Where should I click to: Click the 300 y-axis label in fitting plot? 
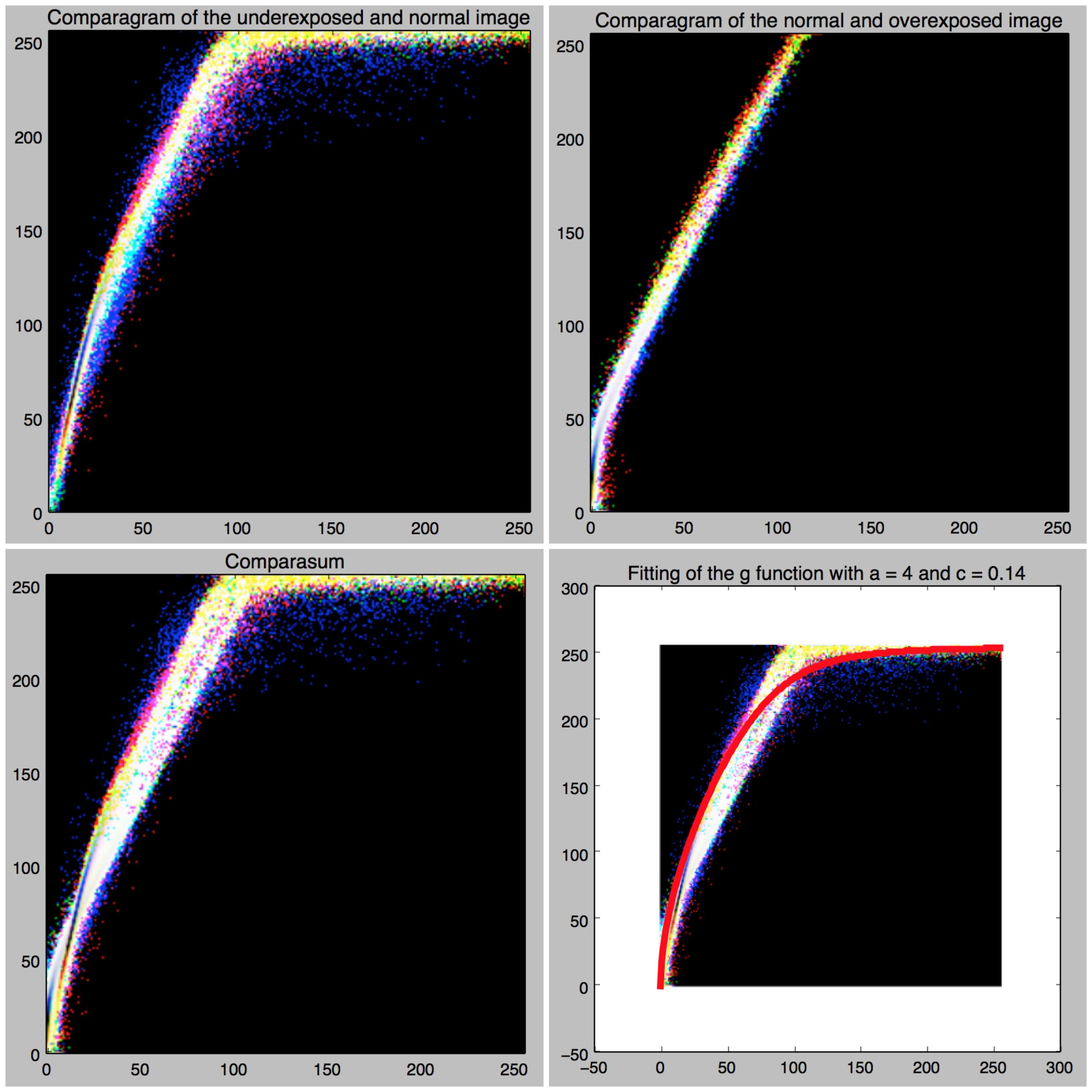click(x=574, y=589)
